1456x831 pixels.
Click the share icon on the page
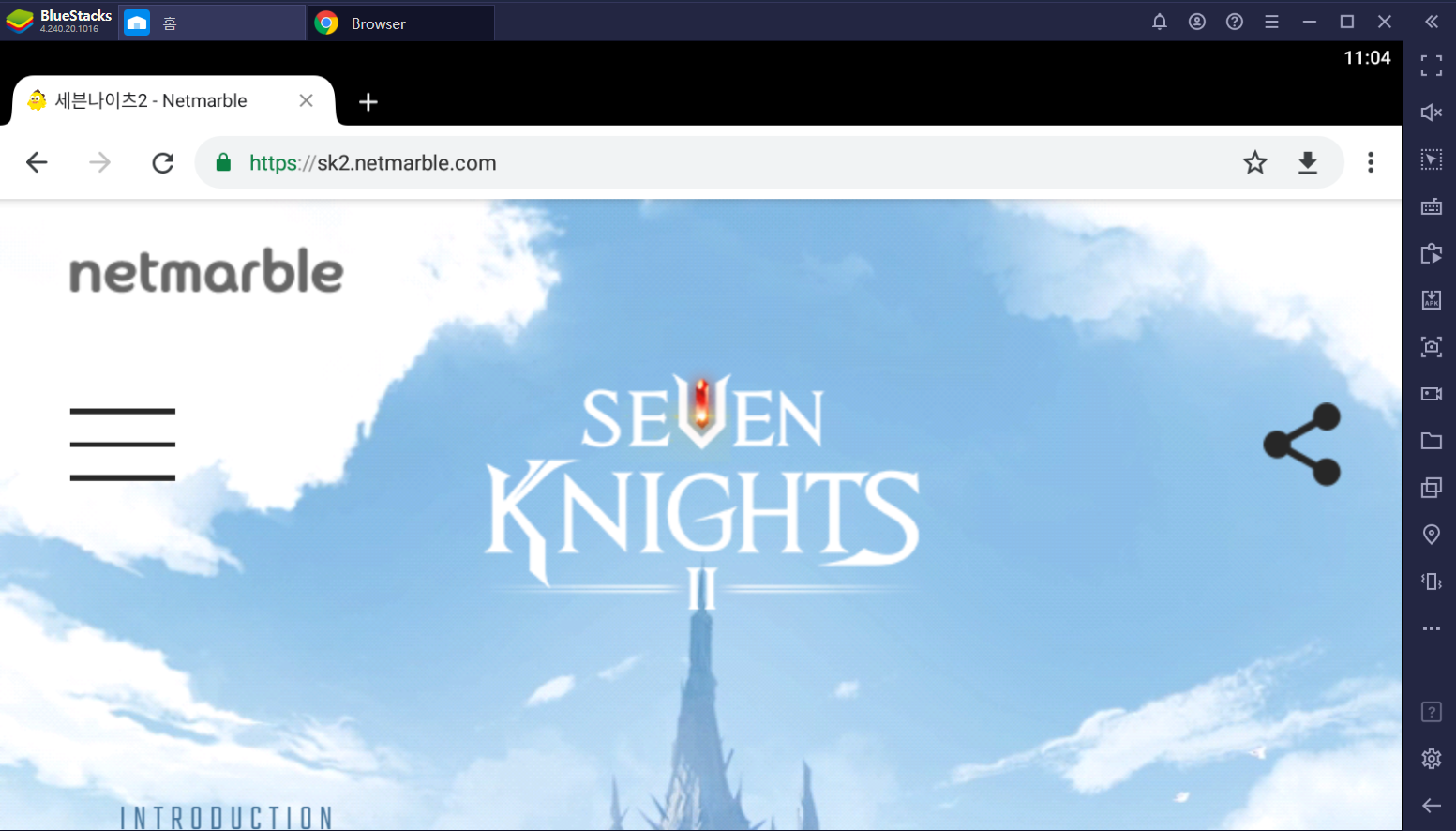tap(1302, 445)
